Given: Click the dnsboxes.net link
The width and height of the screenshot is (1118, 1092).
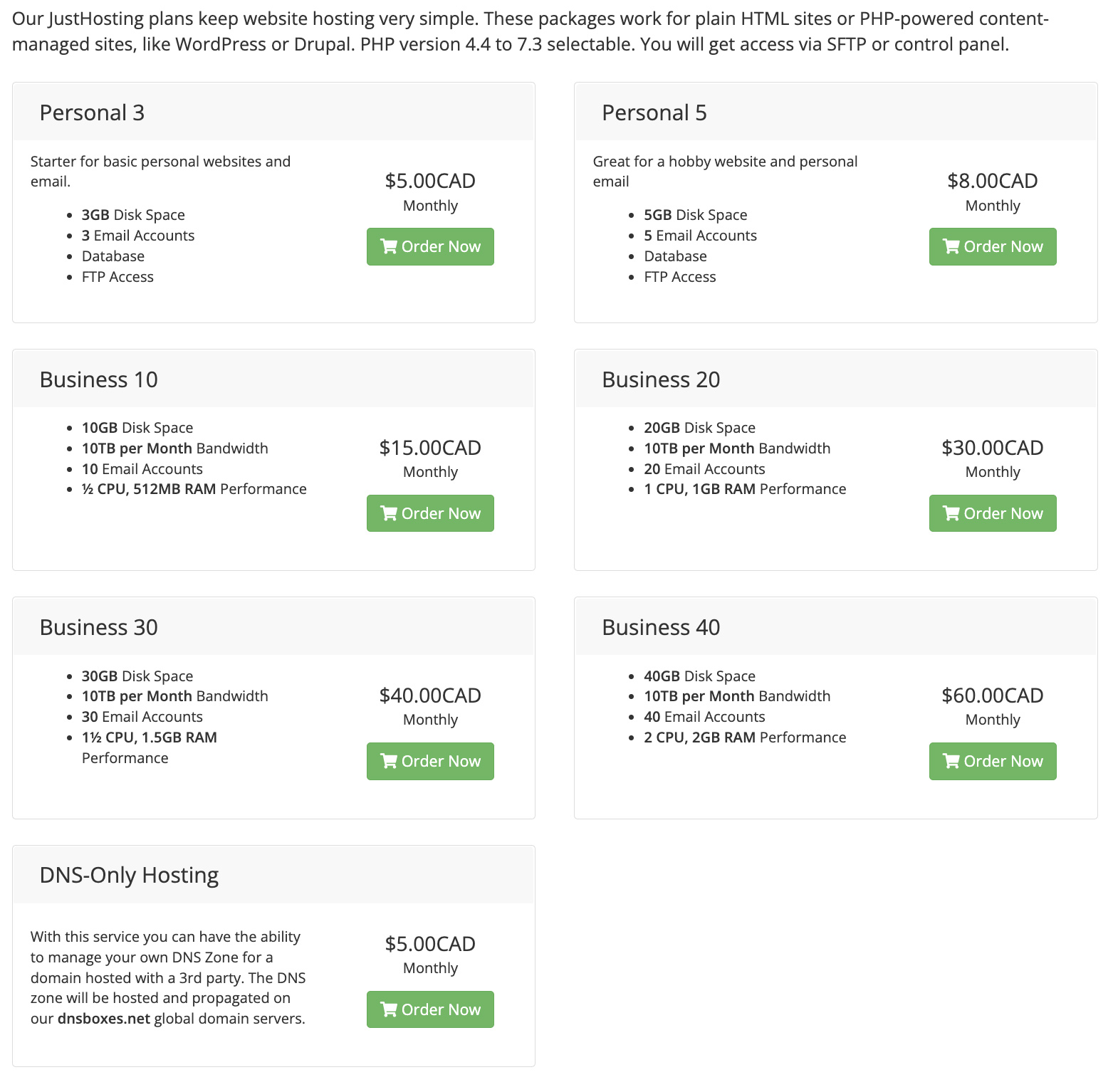Looking at the screenshot, I should tap(104, 1018).
